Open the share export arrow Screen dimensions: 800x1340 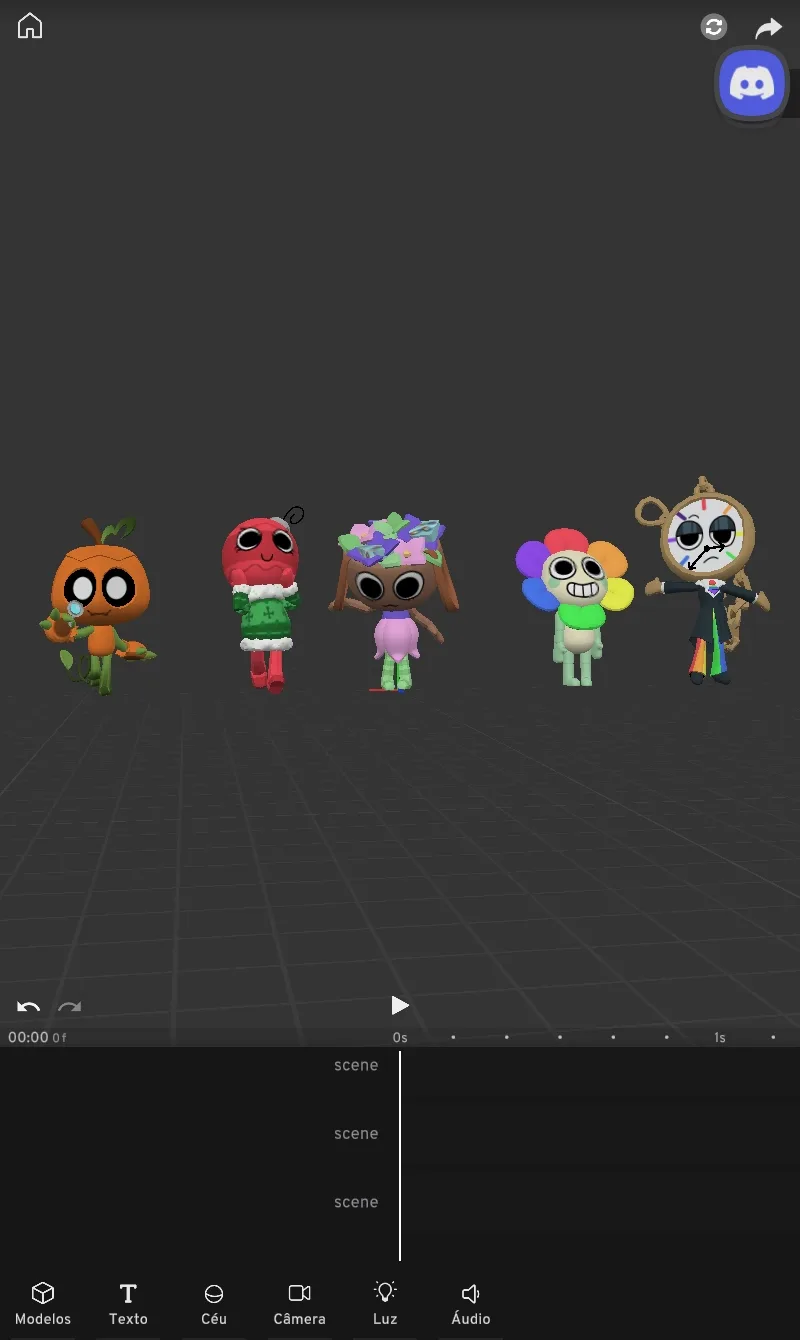[768, 28]
